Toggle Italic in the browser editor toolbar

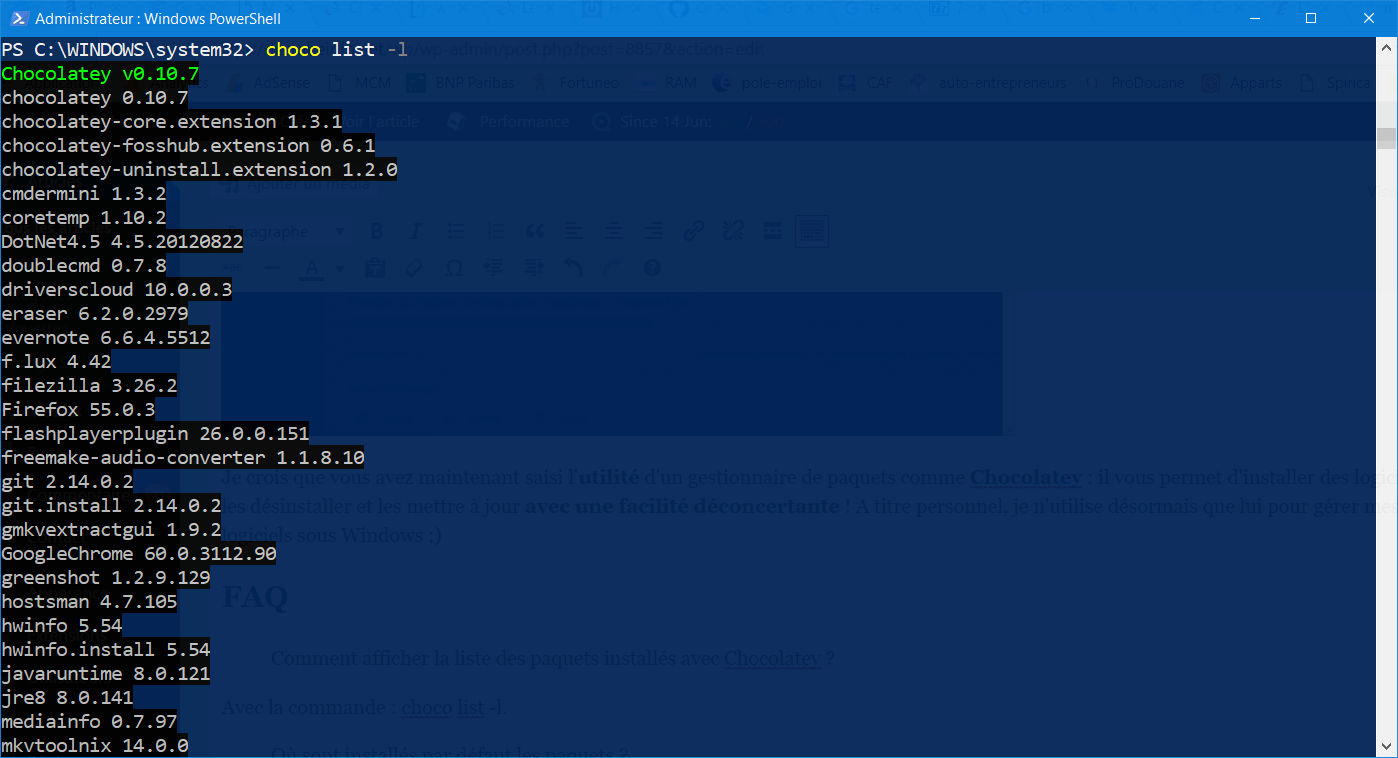[x=416, y=231]
